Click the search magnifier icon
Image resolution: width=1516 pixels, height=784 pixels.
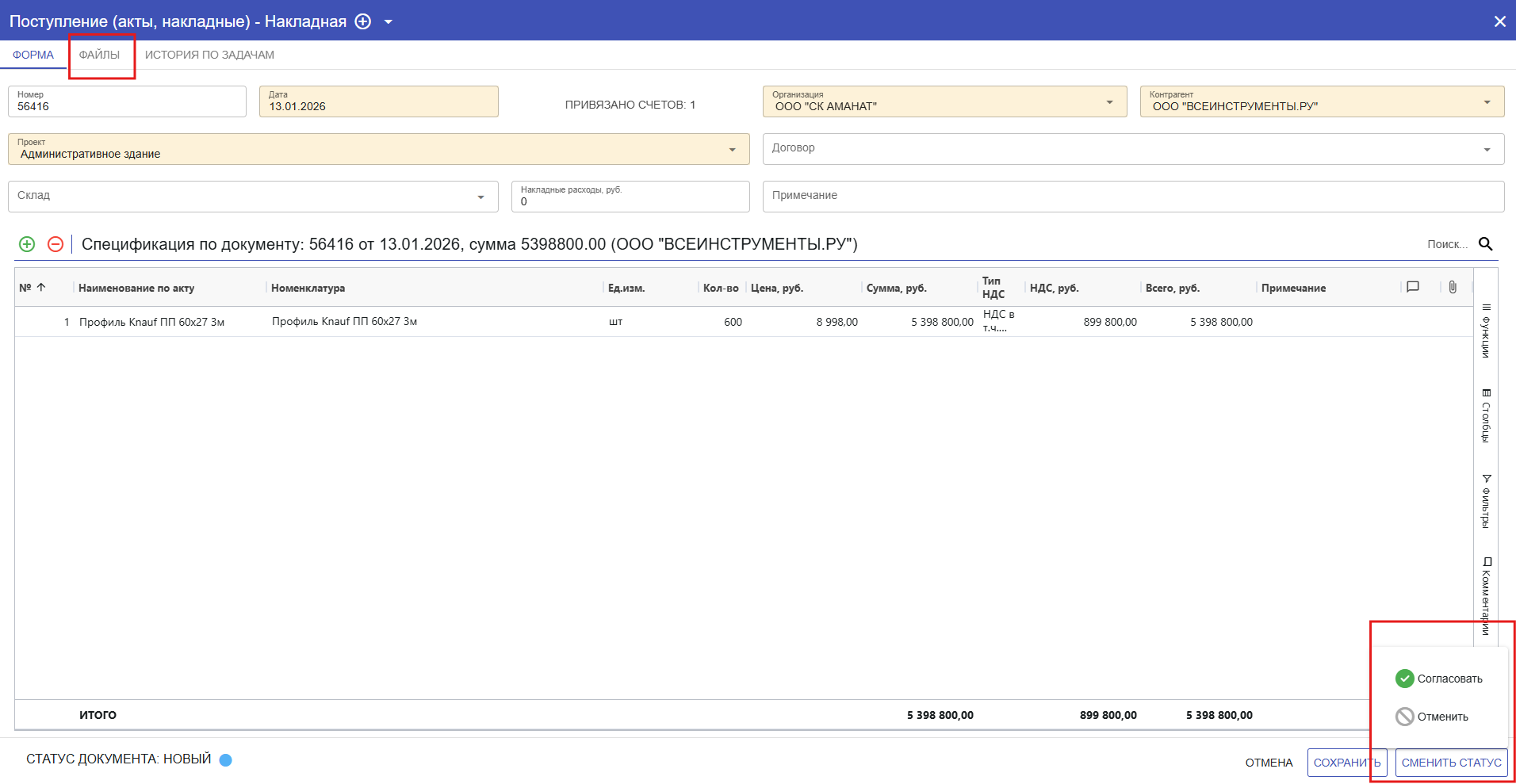tap(1485, 244)
